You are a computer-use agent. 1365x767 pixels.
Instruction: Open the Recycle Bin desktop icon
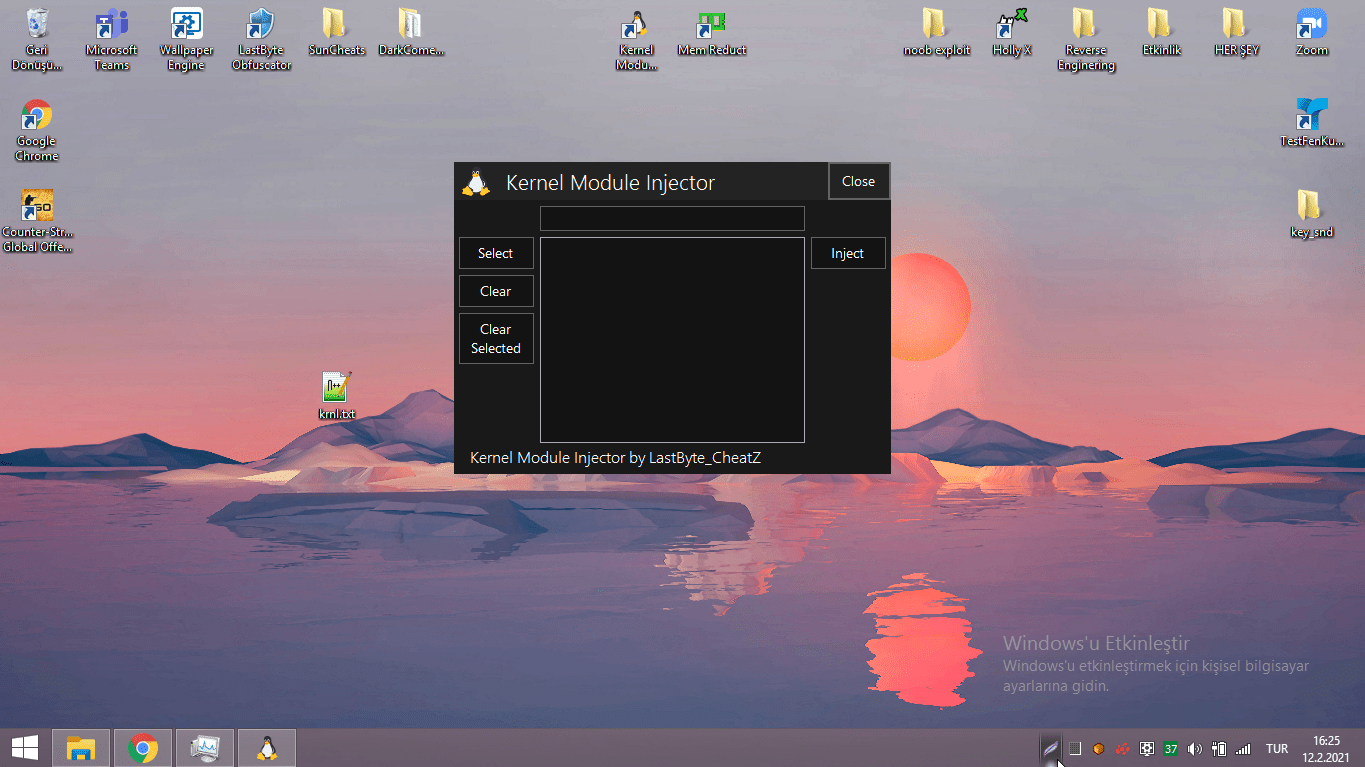click(x=37, y=39)
